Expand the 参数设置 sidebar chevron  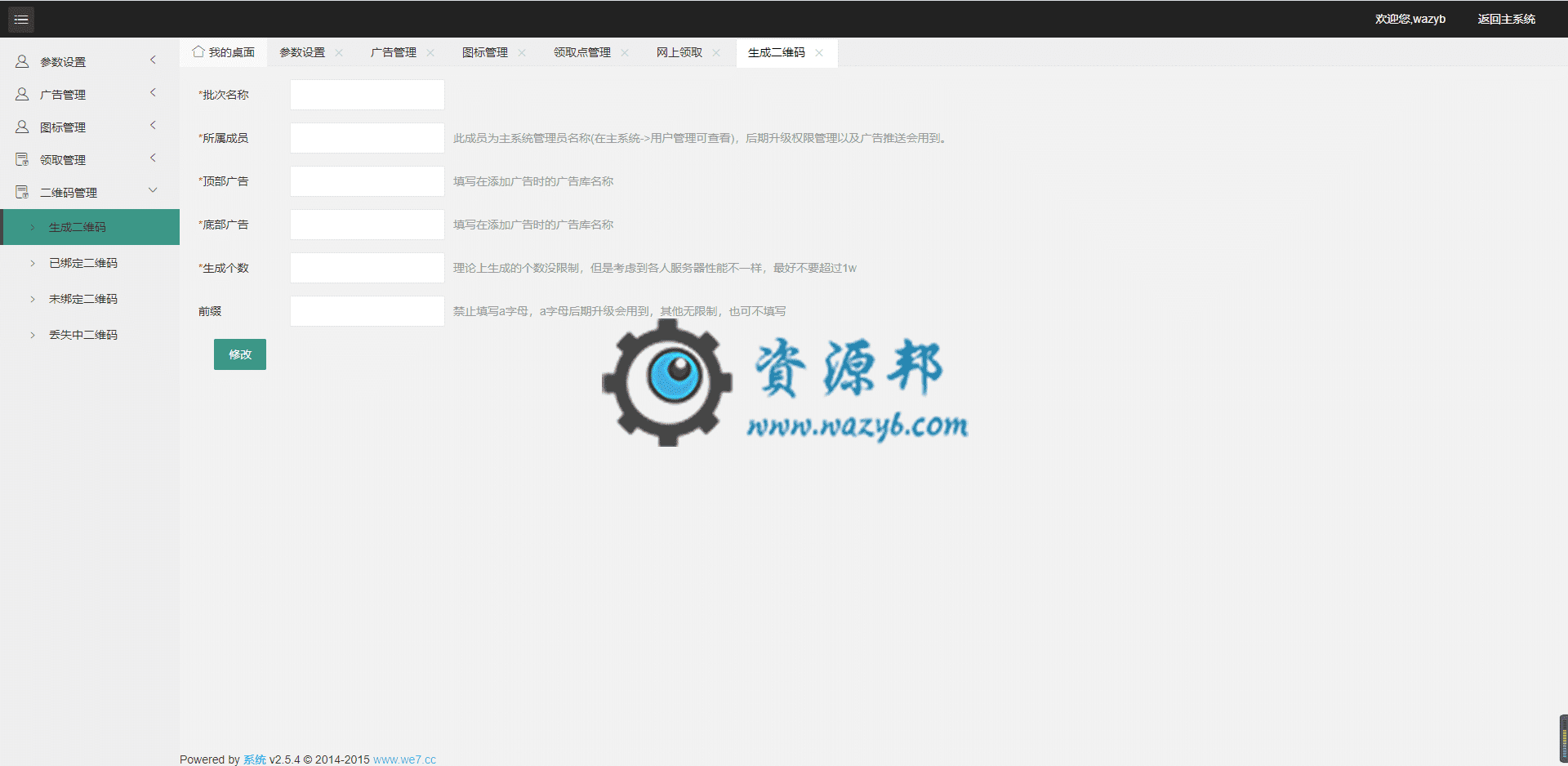(x=153, y=60)
